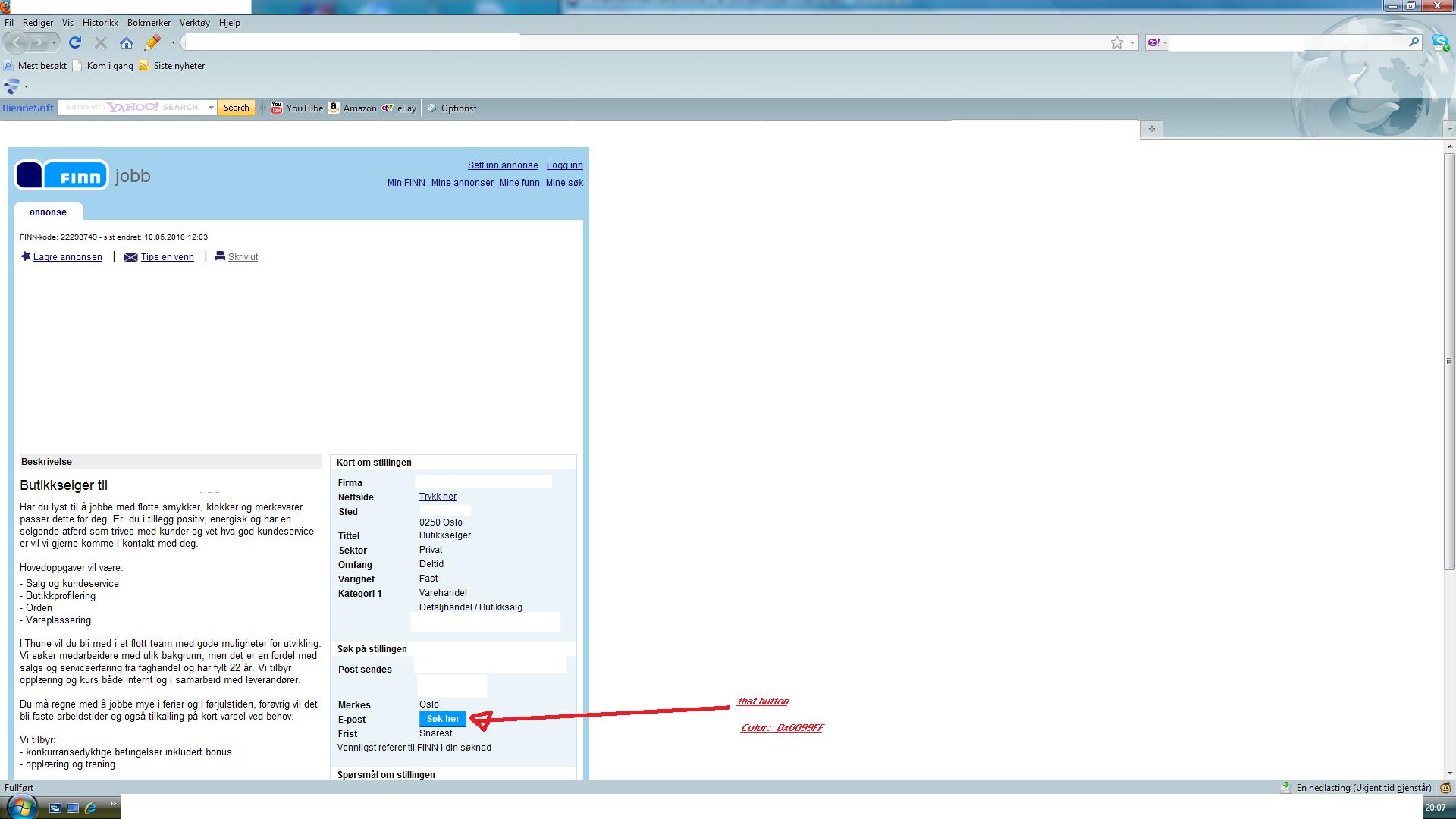
Task: Click the magnifier search icon in search box
Action: [1414, 42]
